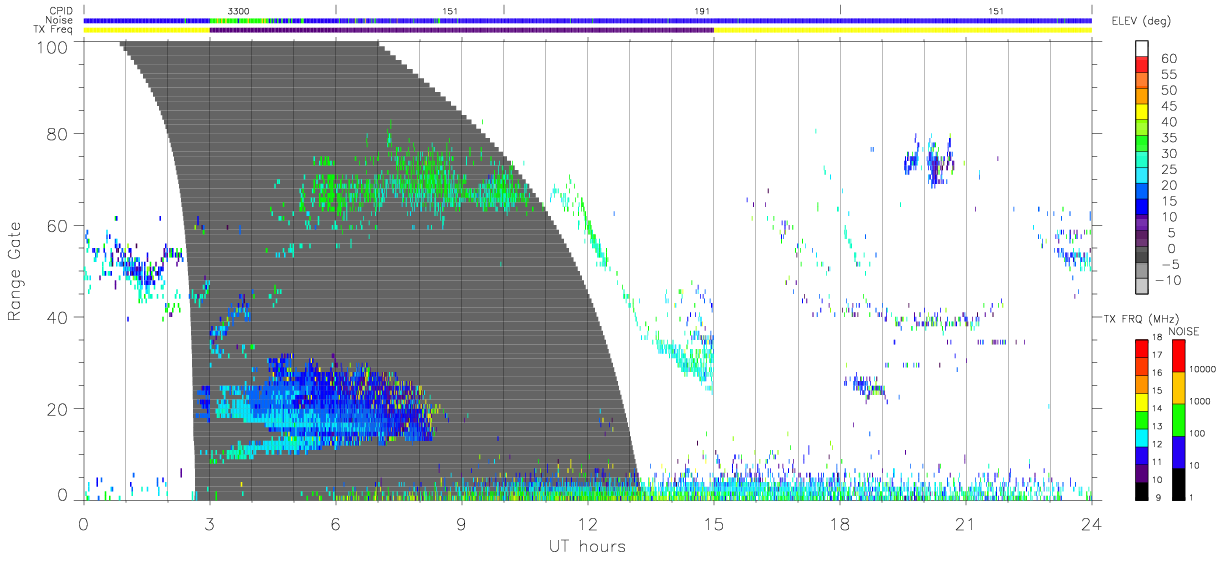Click the purple section of the TX Freq strip

tap(461, 30)
